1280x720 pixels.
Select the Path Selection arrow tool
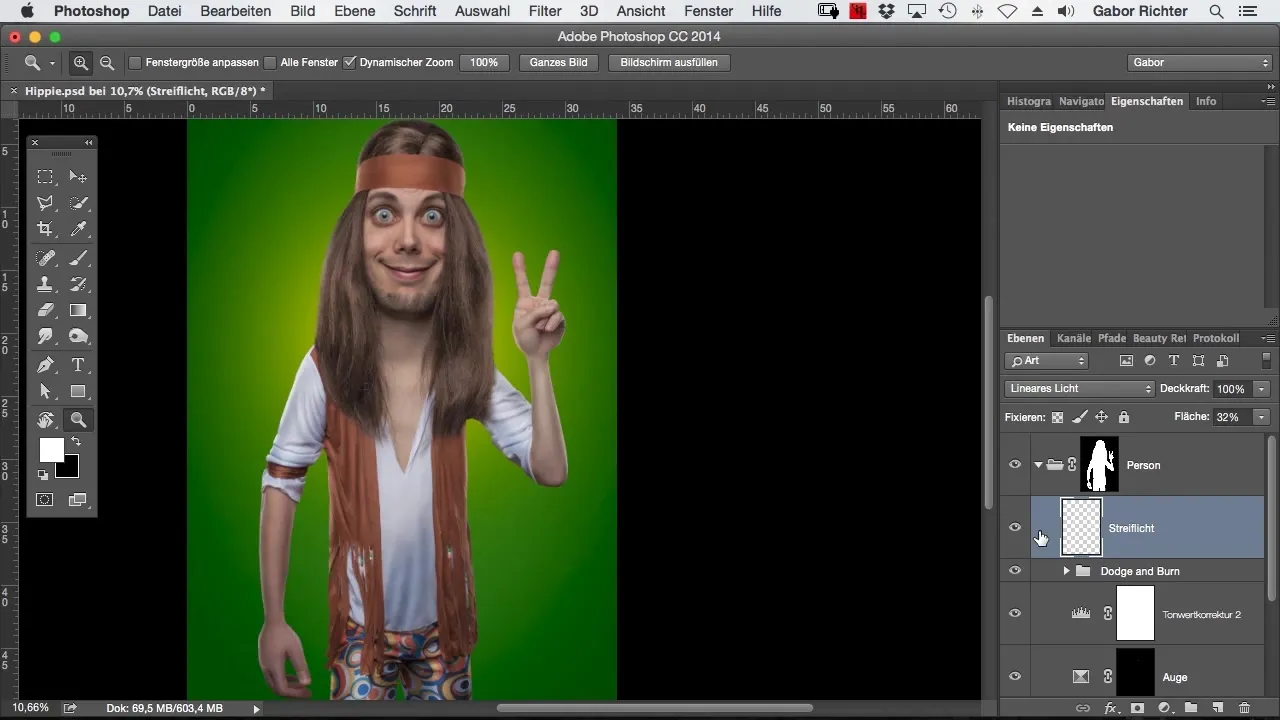tap(45, 392)
